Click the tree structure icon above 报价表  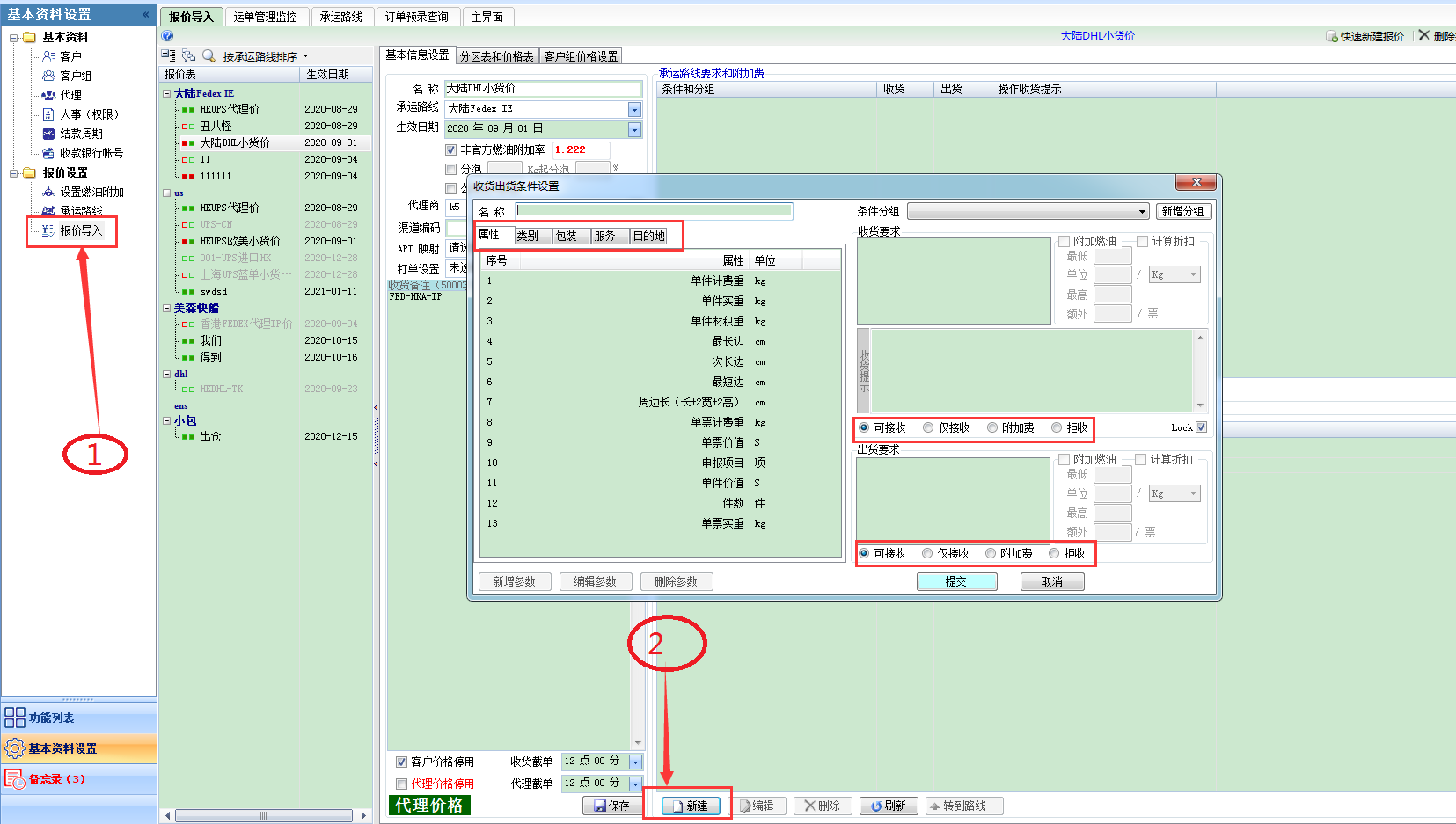188,55
